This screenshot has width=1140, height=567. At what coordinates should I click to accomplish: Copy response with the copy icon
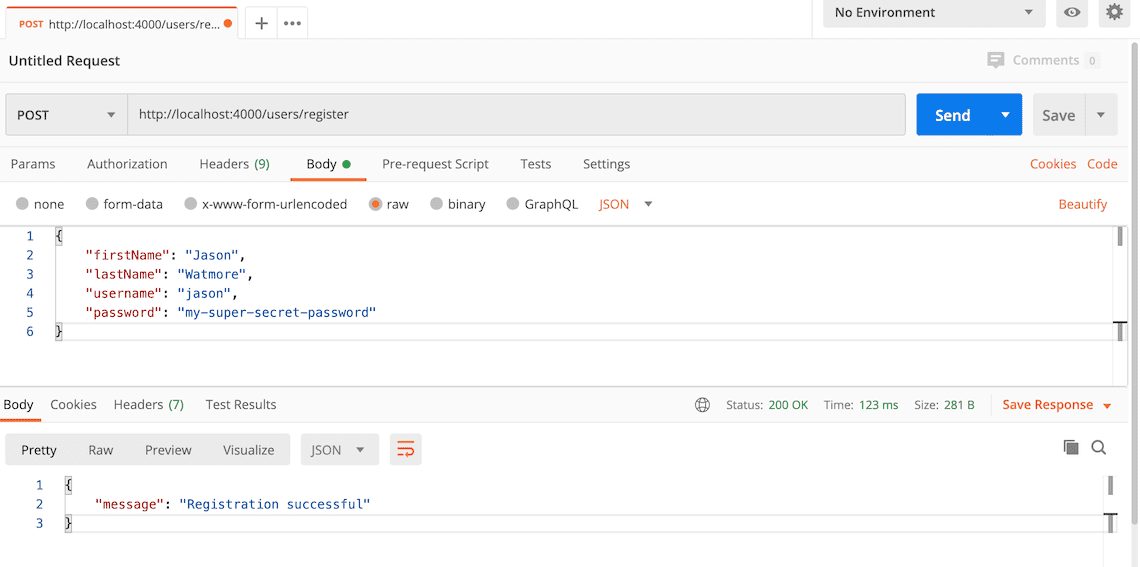[x=1071, y=448]
